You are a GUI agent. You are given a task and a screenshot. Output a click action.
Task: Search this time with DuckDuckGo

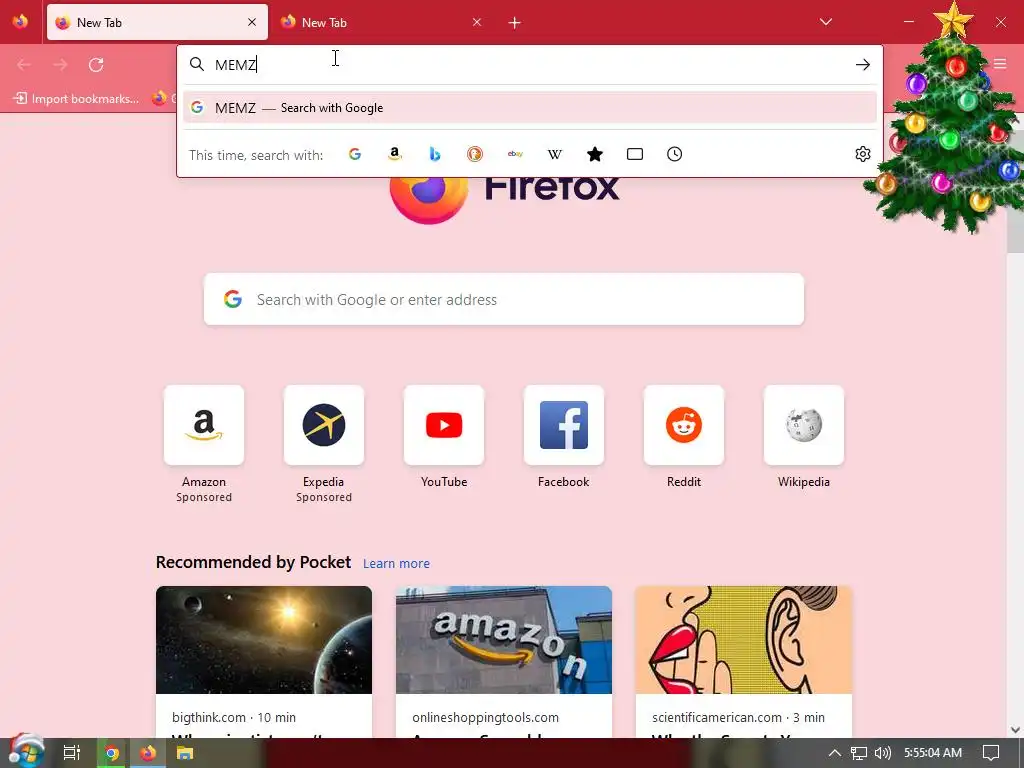click(x=475, y=154)
